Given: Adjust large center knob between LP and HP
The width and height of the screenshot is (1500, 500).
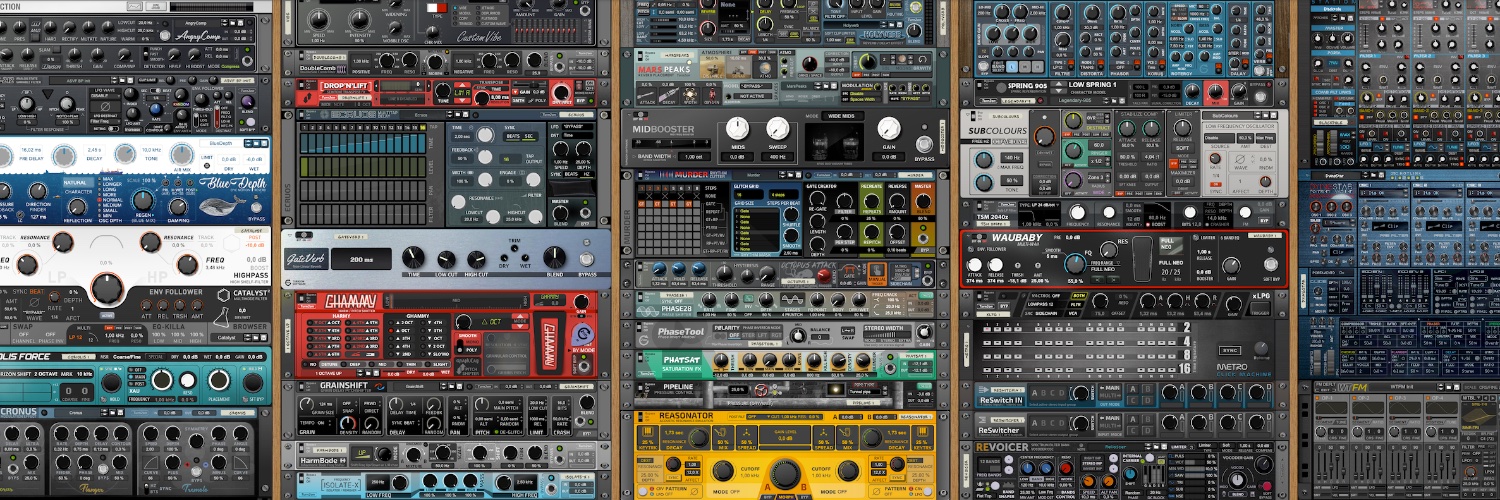Looking at the screenshot, I should click(x=107, y=289).
